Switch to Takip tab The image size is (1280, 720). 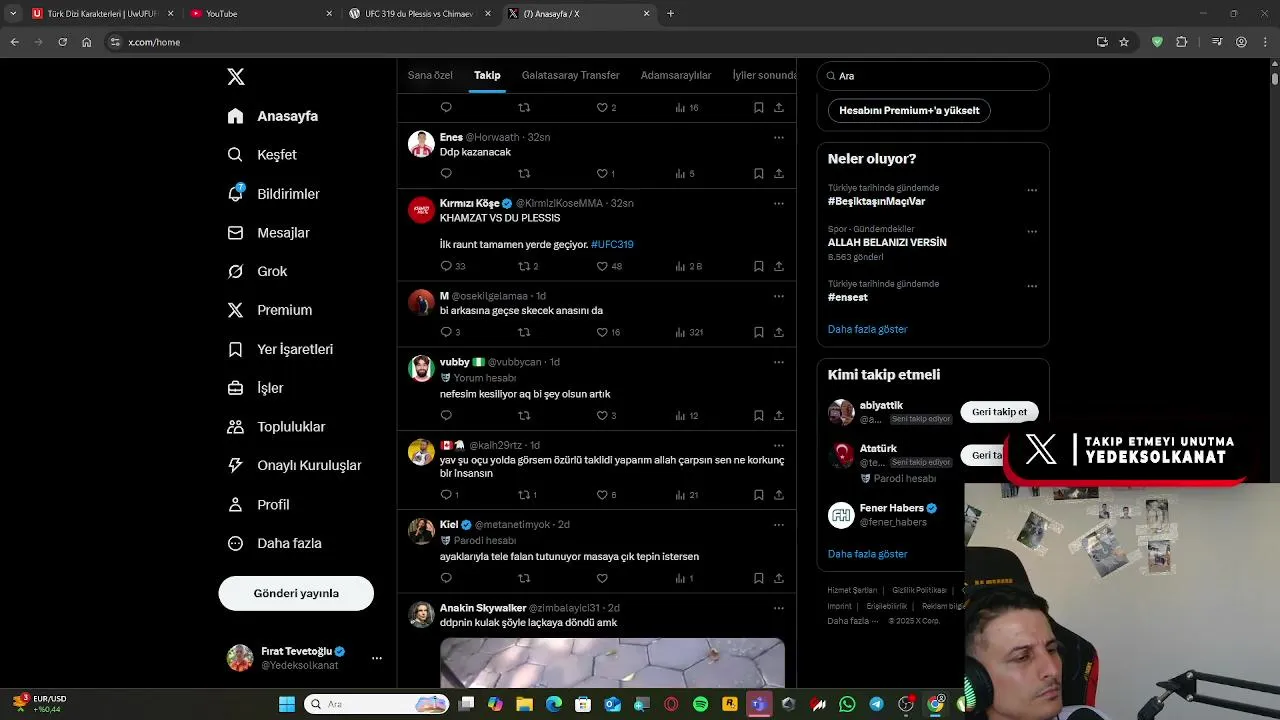(487, 76)
